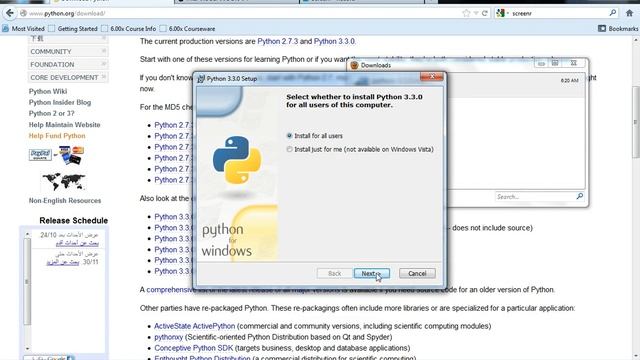Click the Most Visited bookmark icon
Screen dimensions: 640x360
[5, 29]
